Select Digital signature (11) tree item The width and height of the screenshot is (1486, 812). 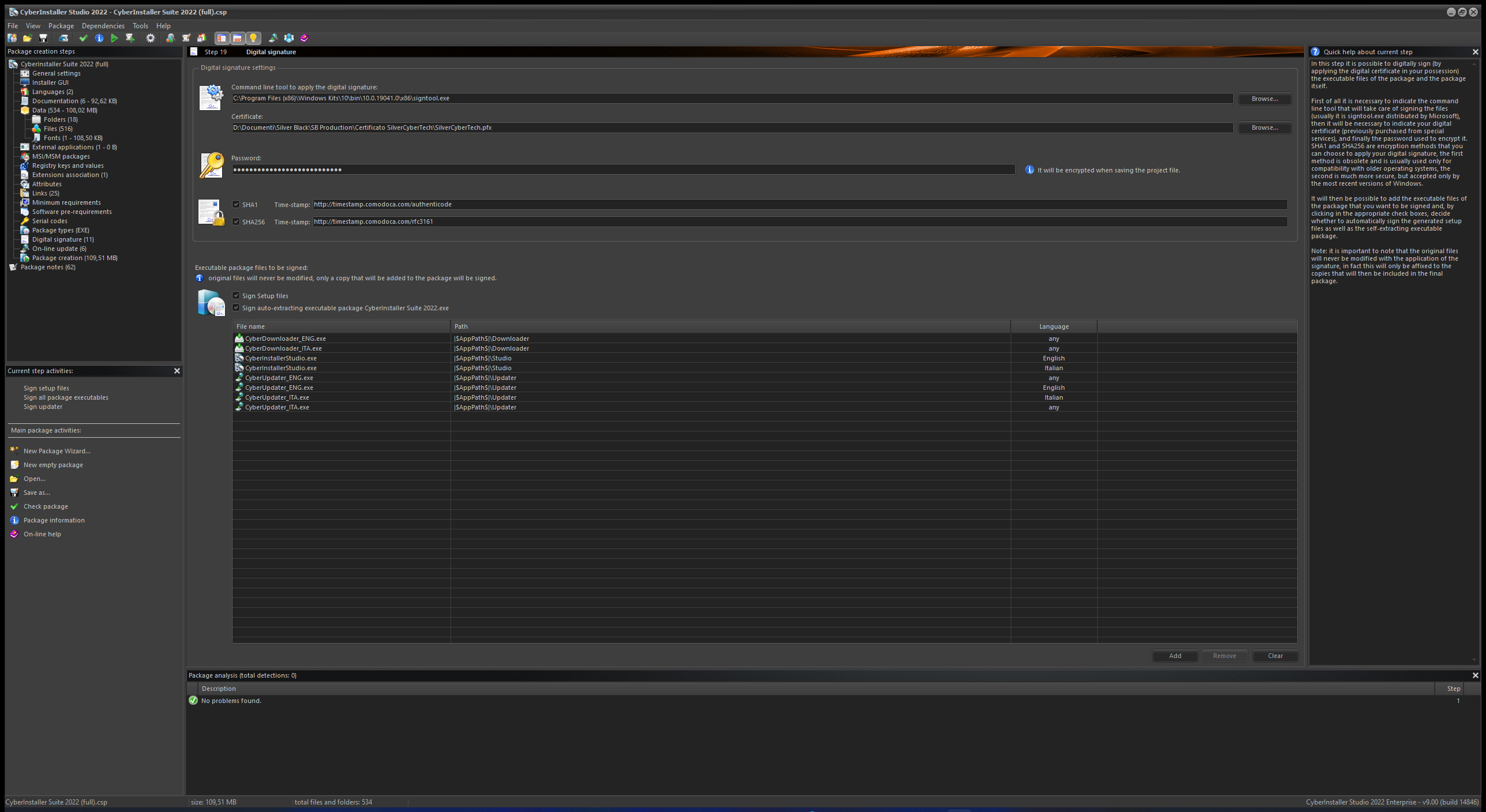[63, 239]
